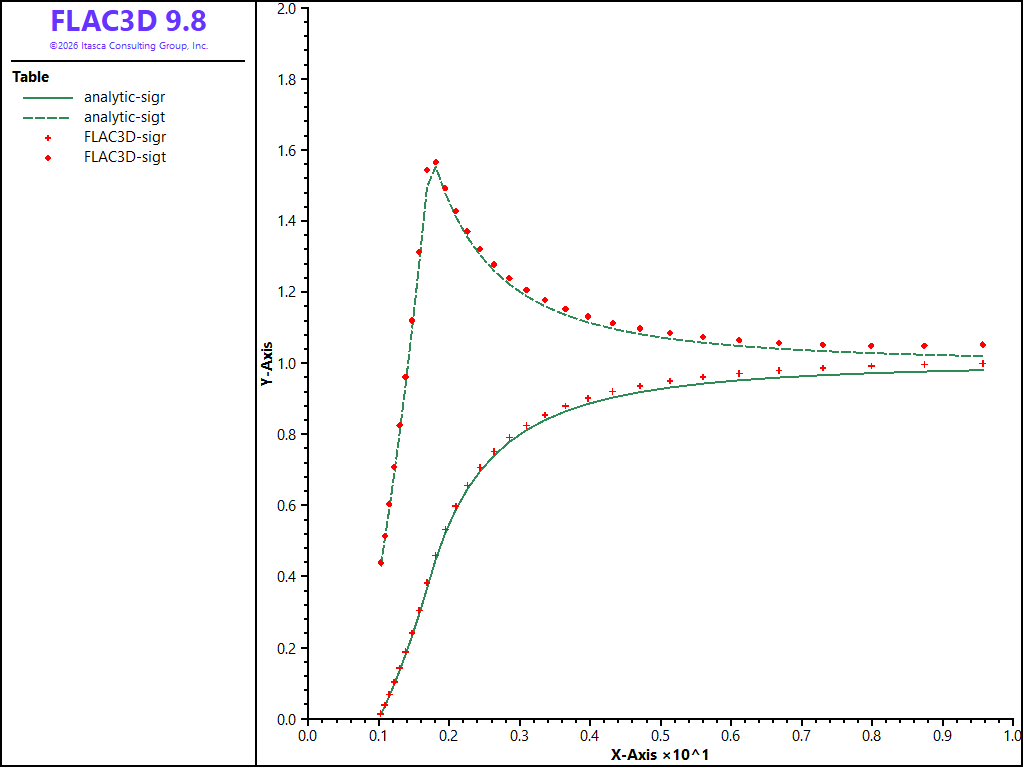
Task: Click the Itasca Consulting Group copyright text
Action: pyautogui.click(x=129, y=46)
